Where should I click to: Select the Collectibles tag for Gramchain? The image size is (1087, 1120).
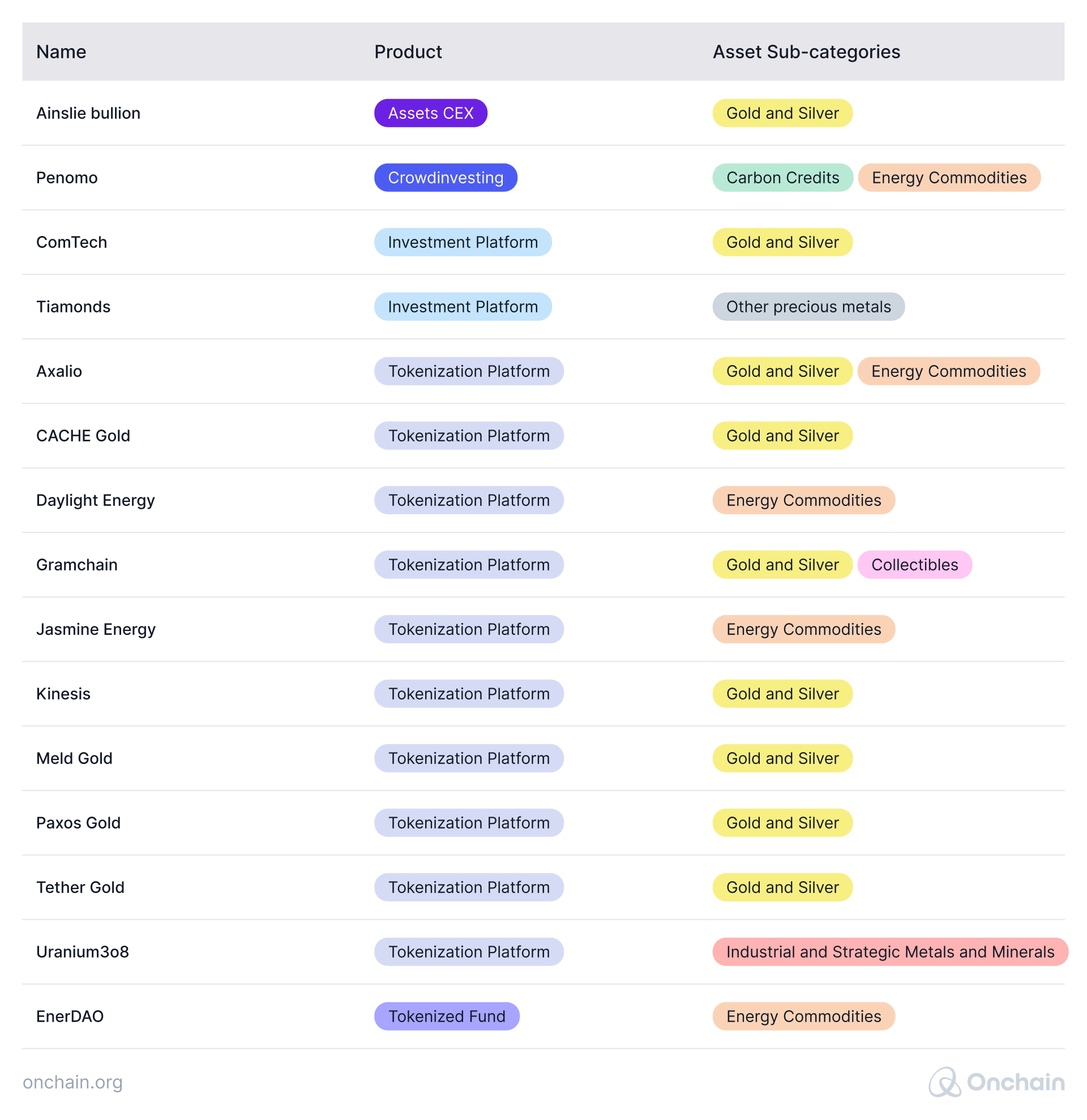tap(914, 565)
